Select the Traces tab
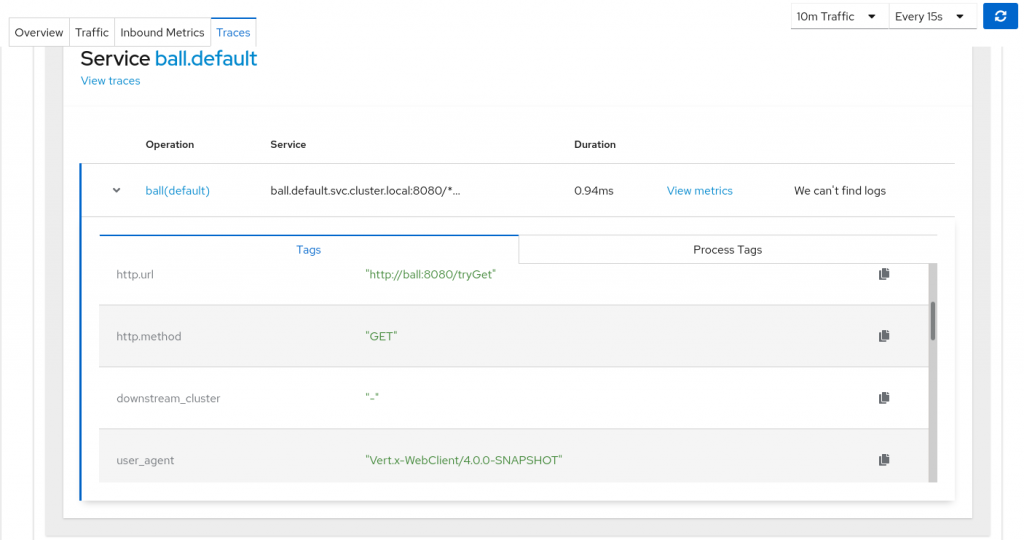This screenshot has height=540, width=1024. (x=233, y=32)
